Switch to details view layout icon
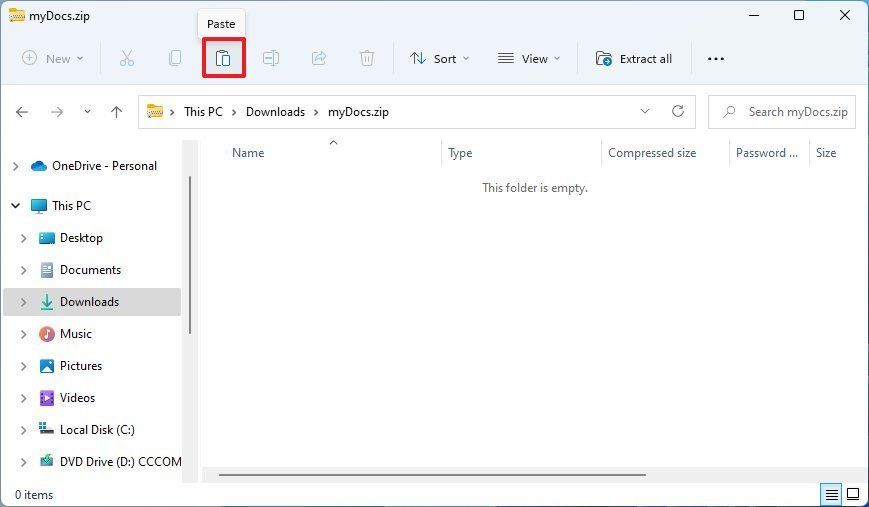This screenshot has width=869, height=507. [831, 494]
